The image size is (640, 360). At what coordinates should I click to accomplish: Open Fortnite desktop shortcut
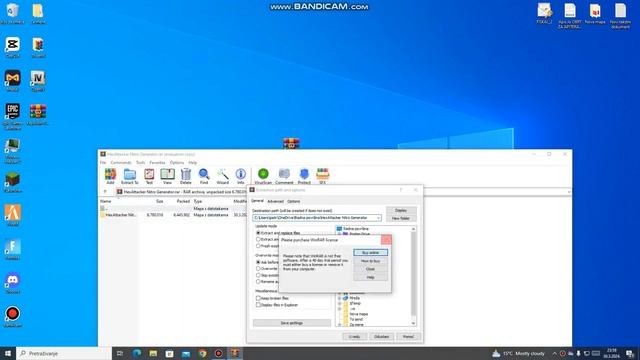click(x=13, y=249)
